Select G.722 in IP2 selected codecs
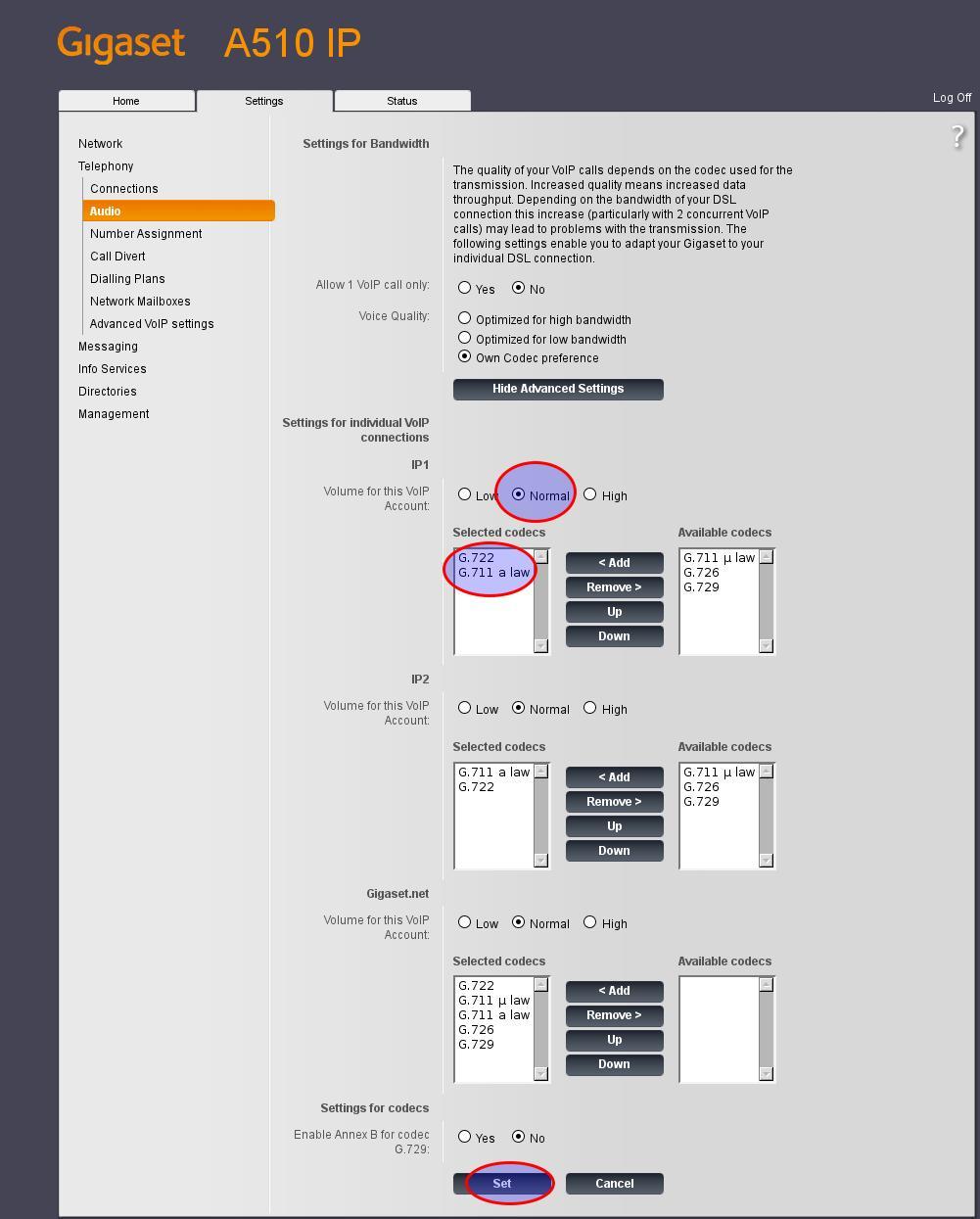 point(477,787)
